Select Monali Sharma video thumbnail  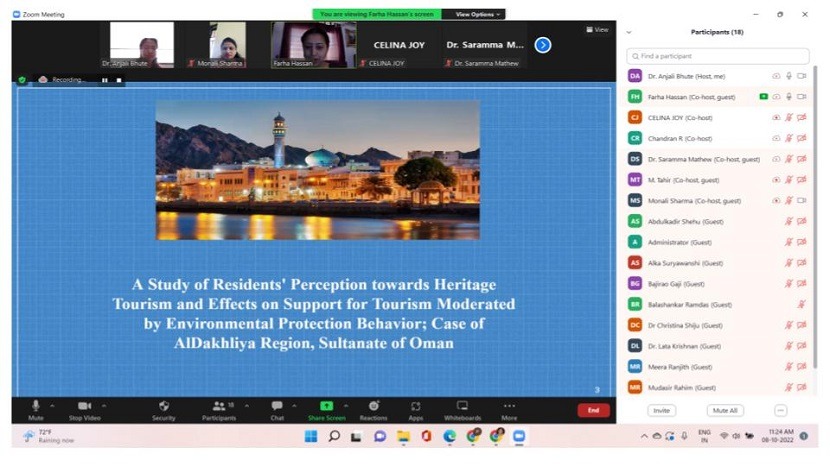228,45
